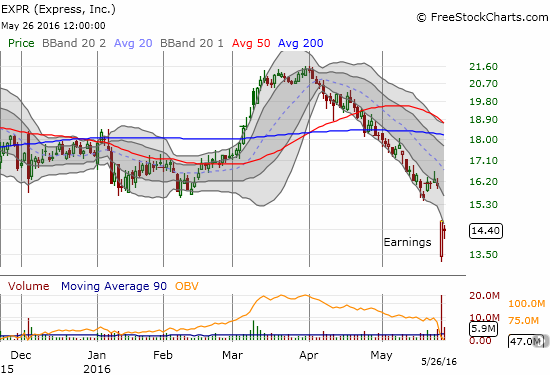The width and height of the screenshot is (550, 375).
Task: Click the Earnings annotation on the chart
Action: click(407, 242)
